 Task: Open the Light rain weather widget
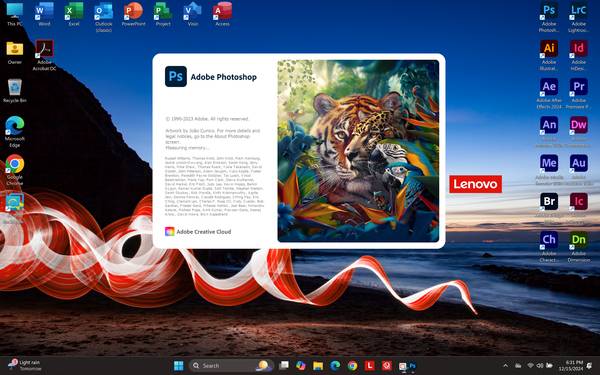tap(25, 365)
